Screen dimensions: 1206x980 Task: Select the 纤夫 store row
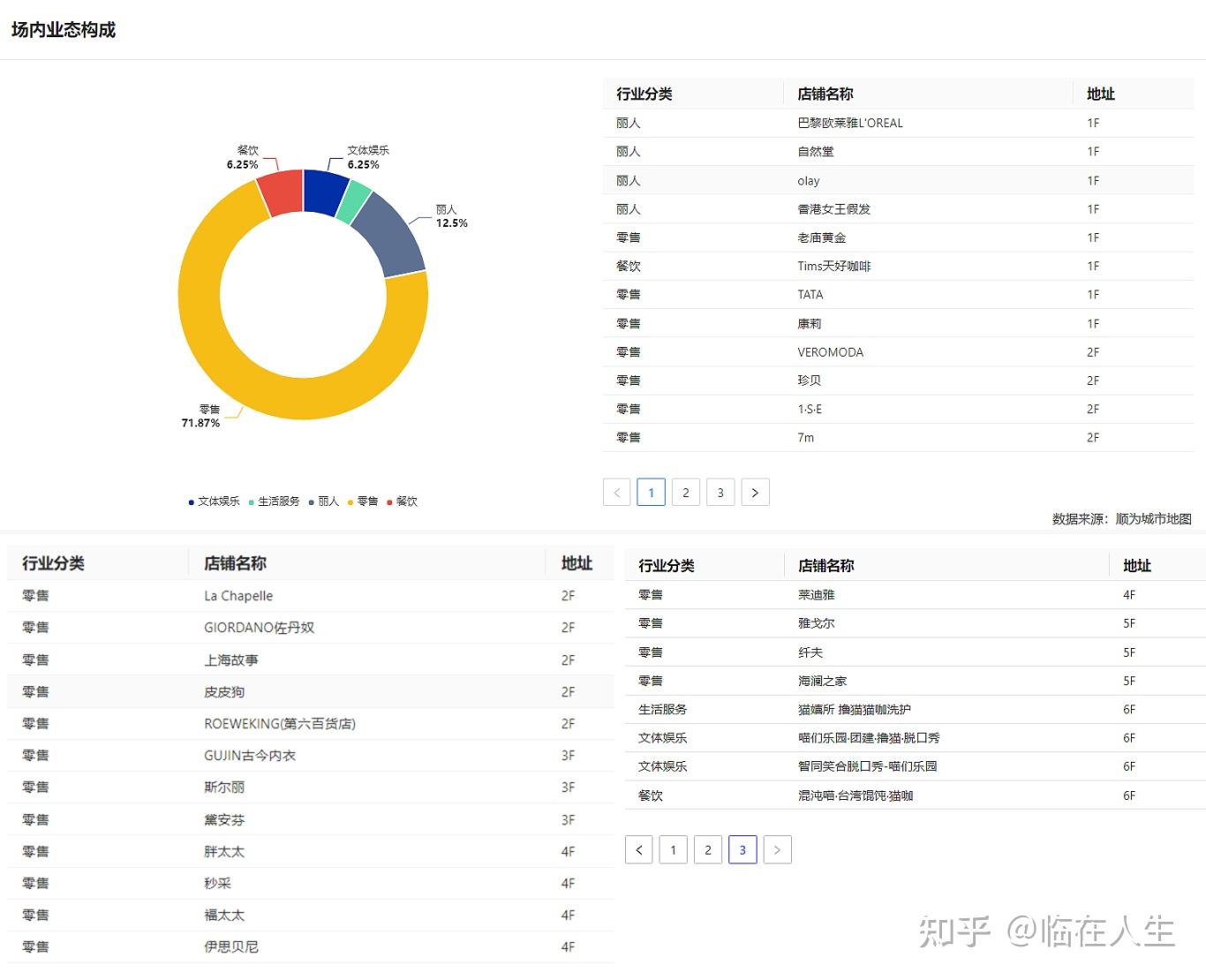coord(916,652)
